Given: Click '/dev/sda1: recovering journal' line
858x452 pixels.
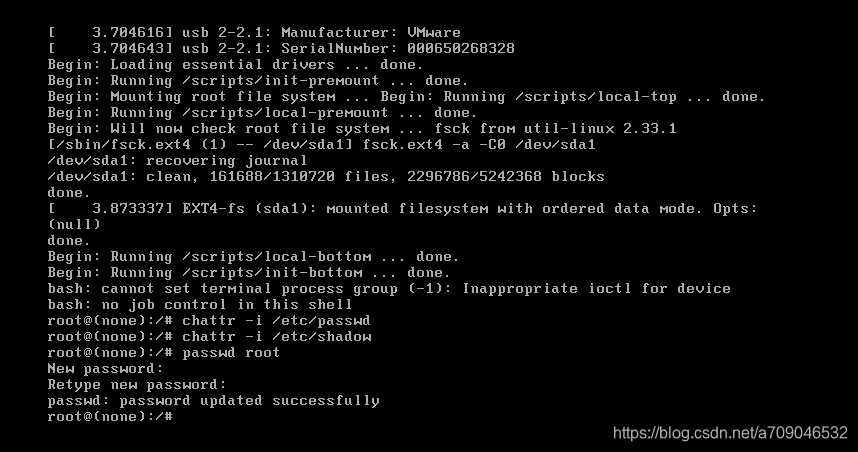Looking at the screenshot, I should click(x=177, y=161).
